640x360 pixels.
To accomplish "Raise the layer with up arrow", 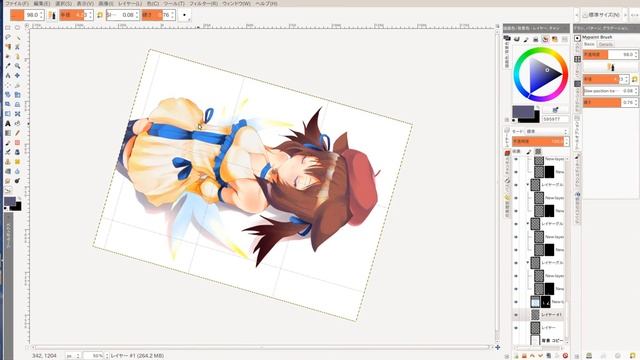I will (532, 356).
